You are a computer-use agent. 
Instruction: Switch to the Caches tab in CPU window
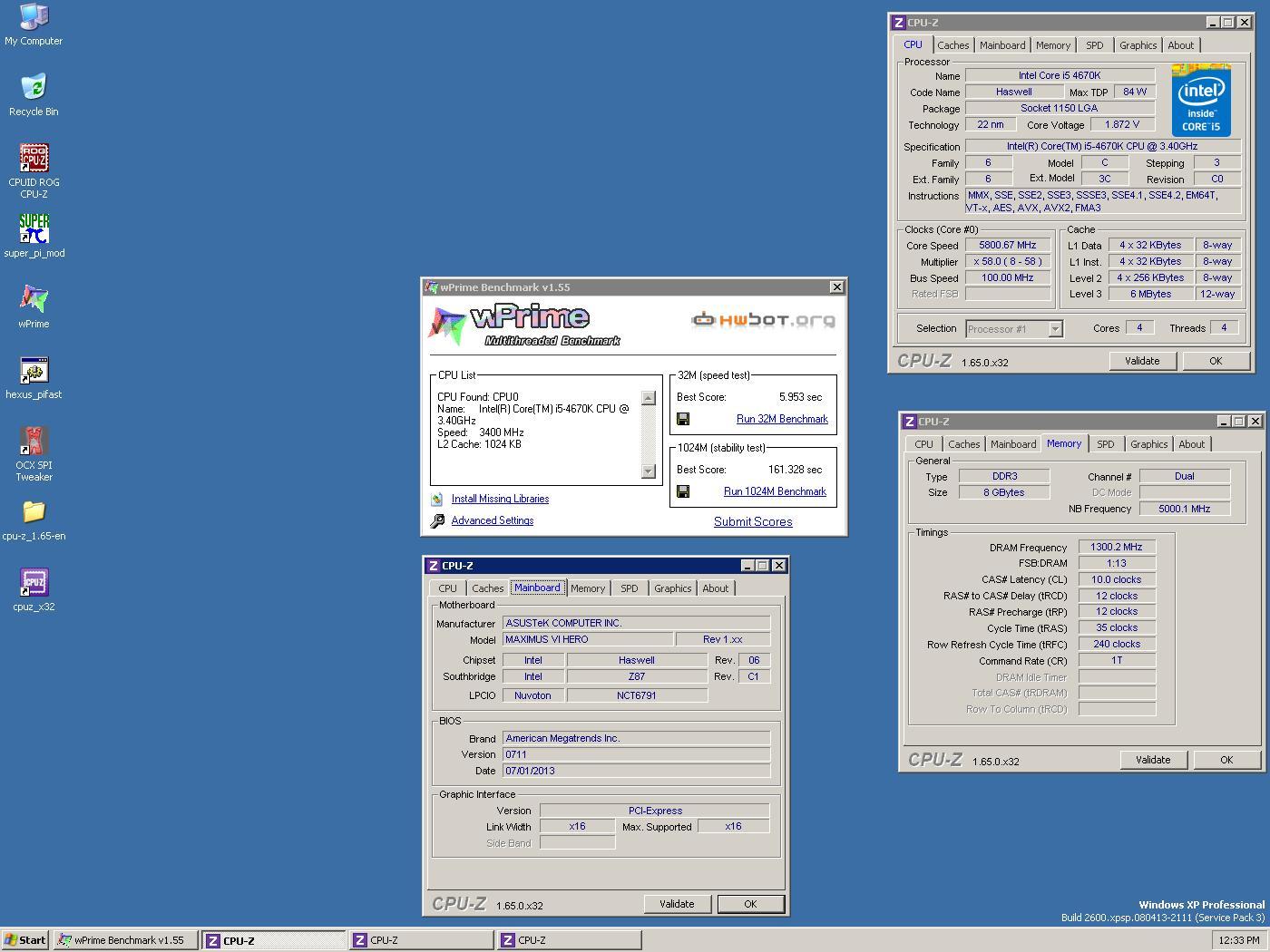(x=953, y=45)
